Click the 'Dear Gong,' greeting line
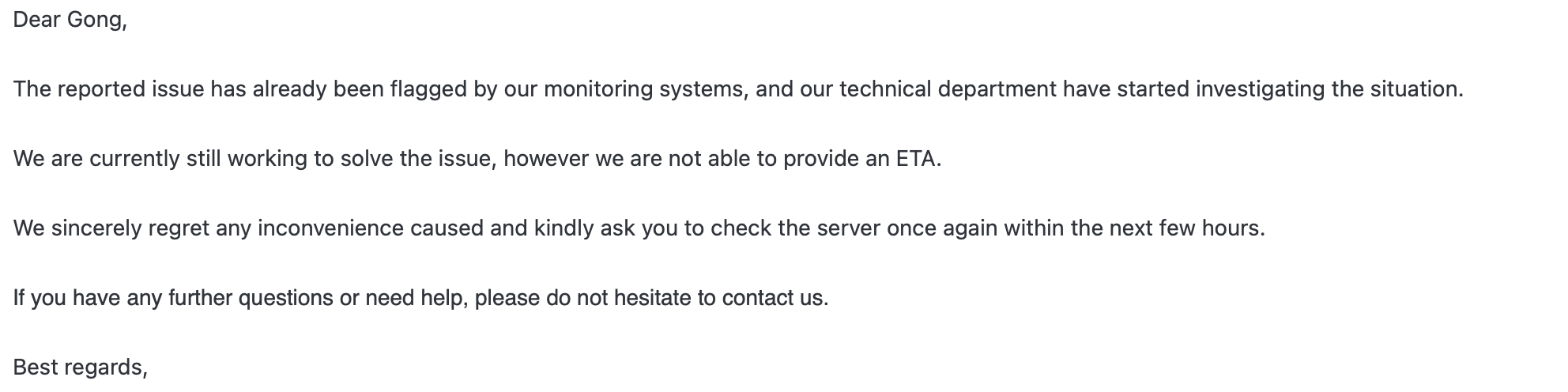 click(70, 20)
